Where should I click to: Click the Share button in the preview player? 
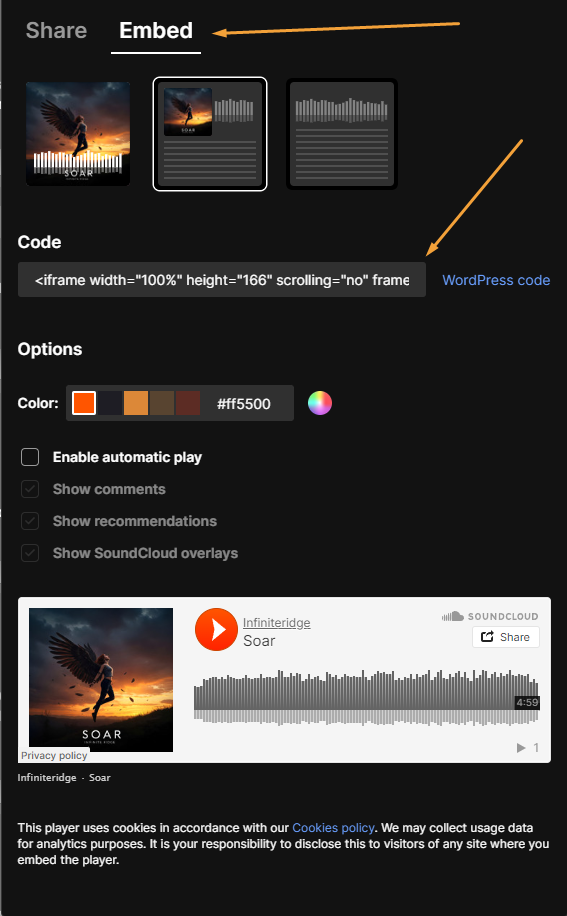(506, 637)
